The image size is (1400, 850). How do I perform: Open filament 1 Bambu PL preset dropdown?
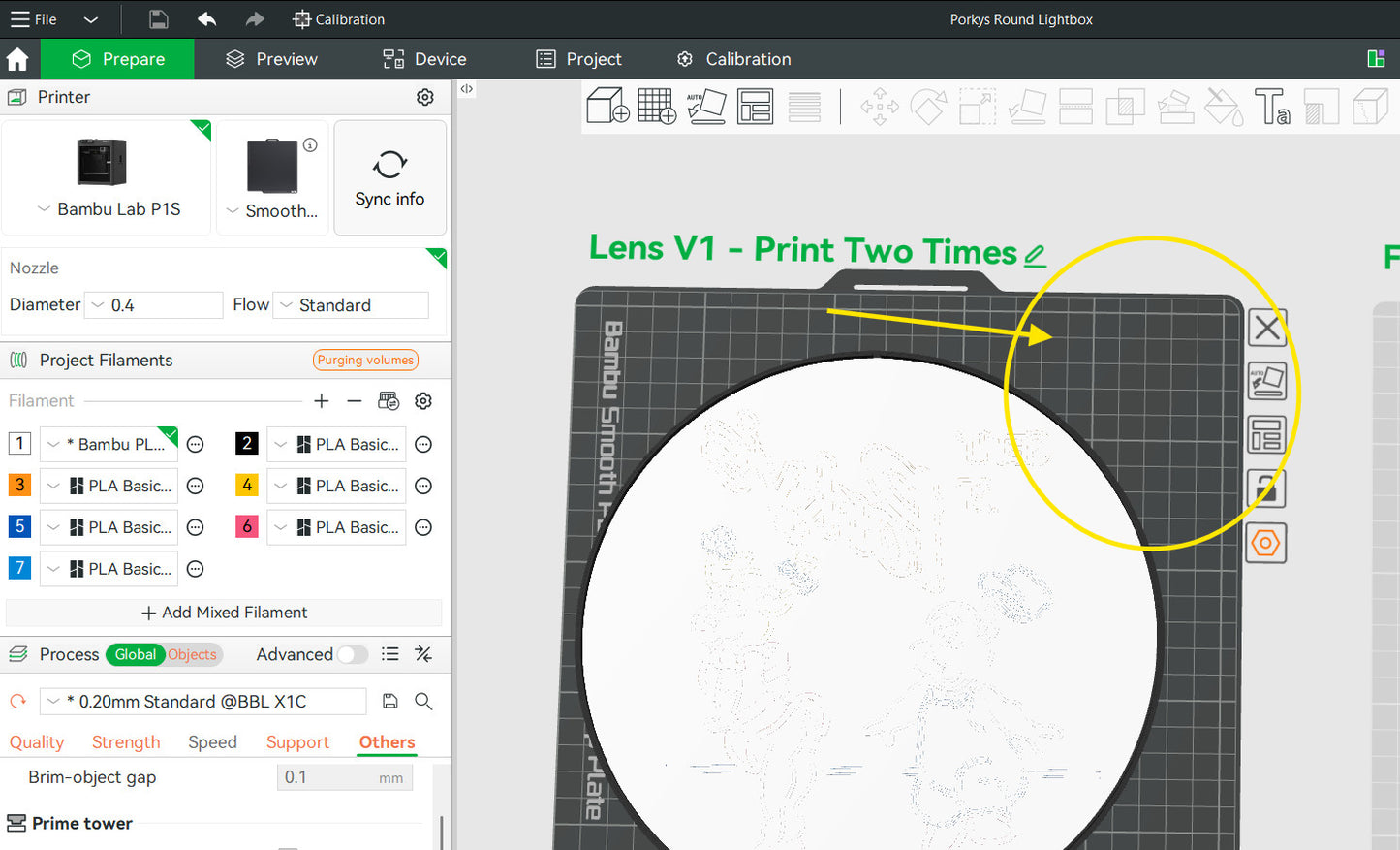[109, 444]
